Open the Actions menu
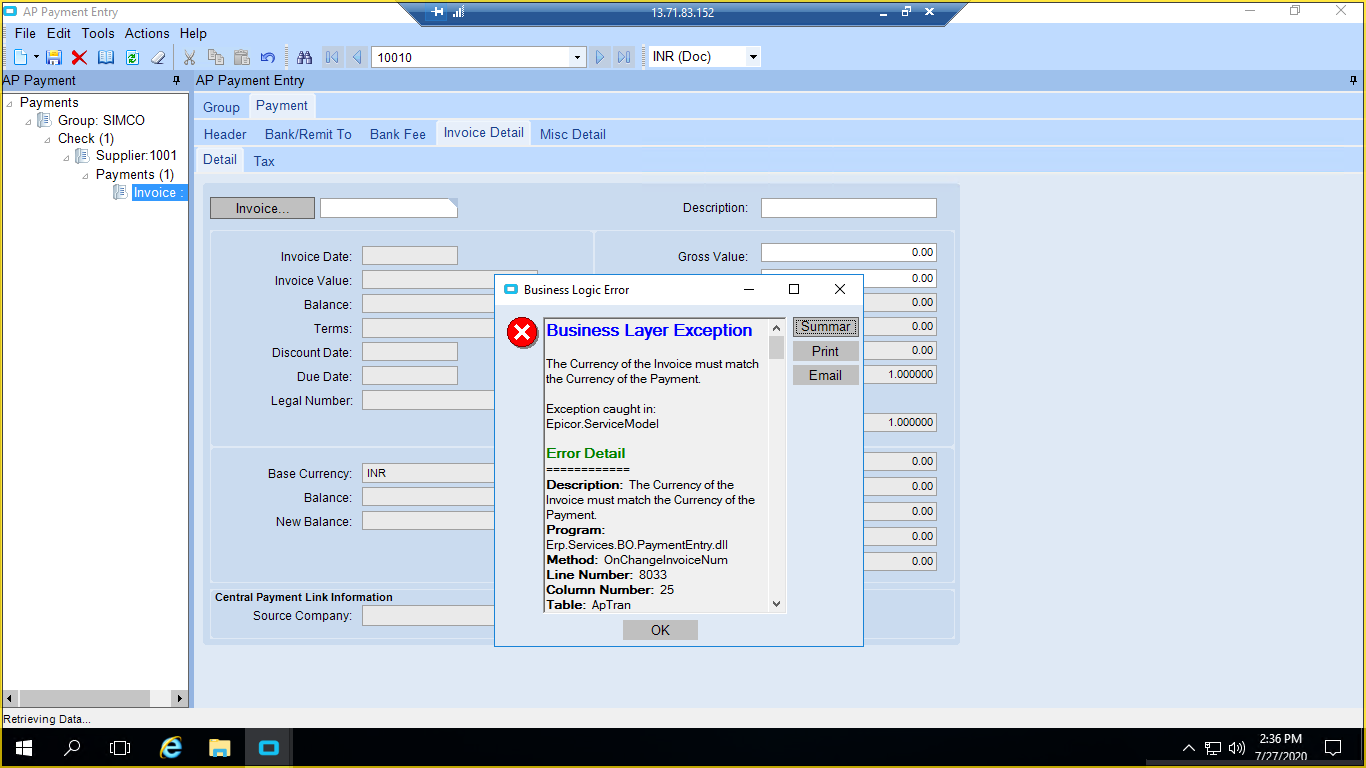The width and height of the screenshot is (1366, 768). tap(147, 33)
